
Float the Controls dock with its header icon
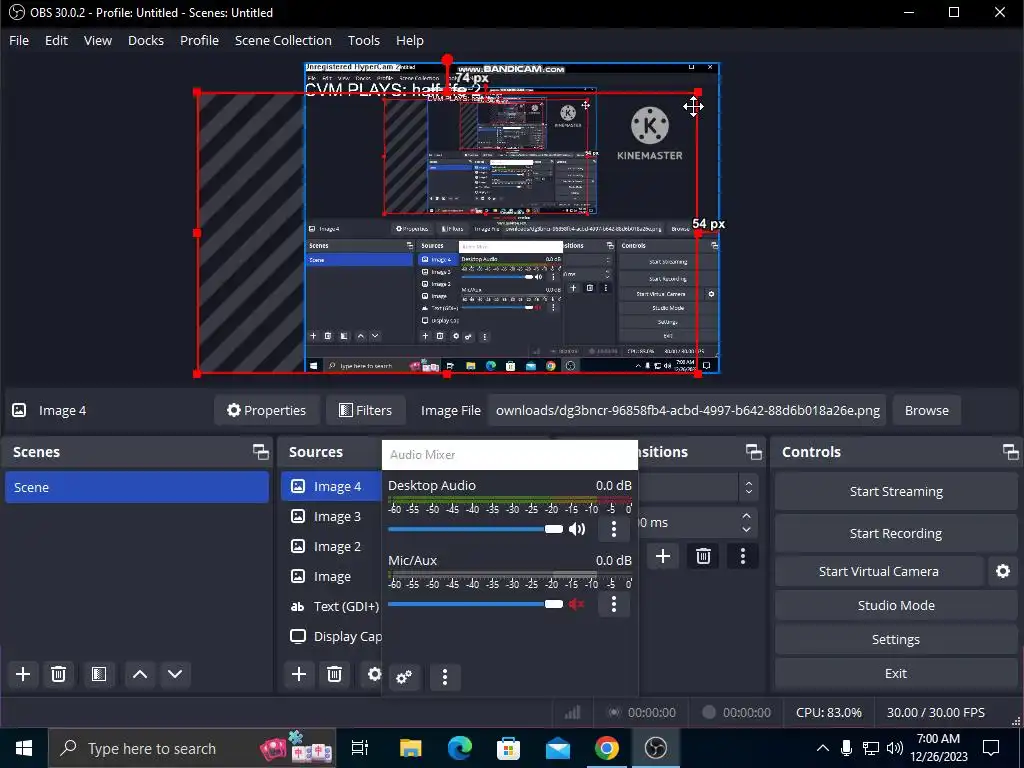1010,452
